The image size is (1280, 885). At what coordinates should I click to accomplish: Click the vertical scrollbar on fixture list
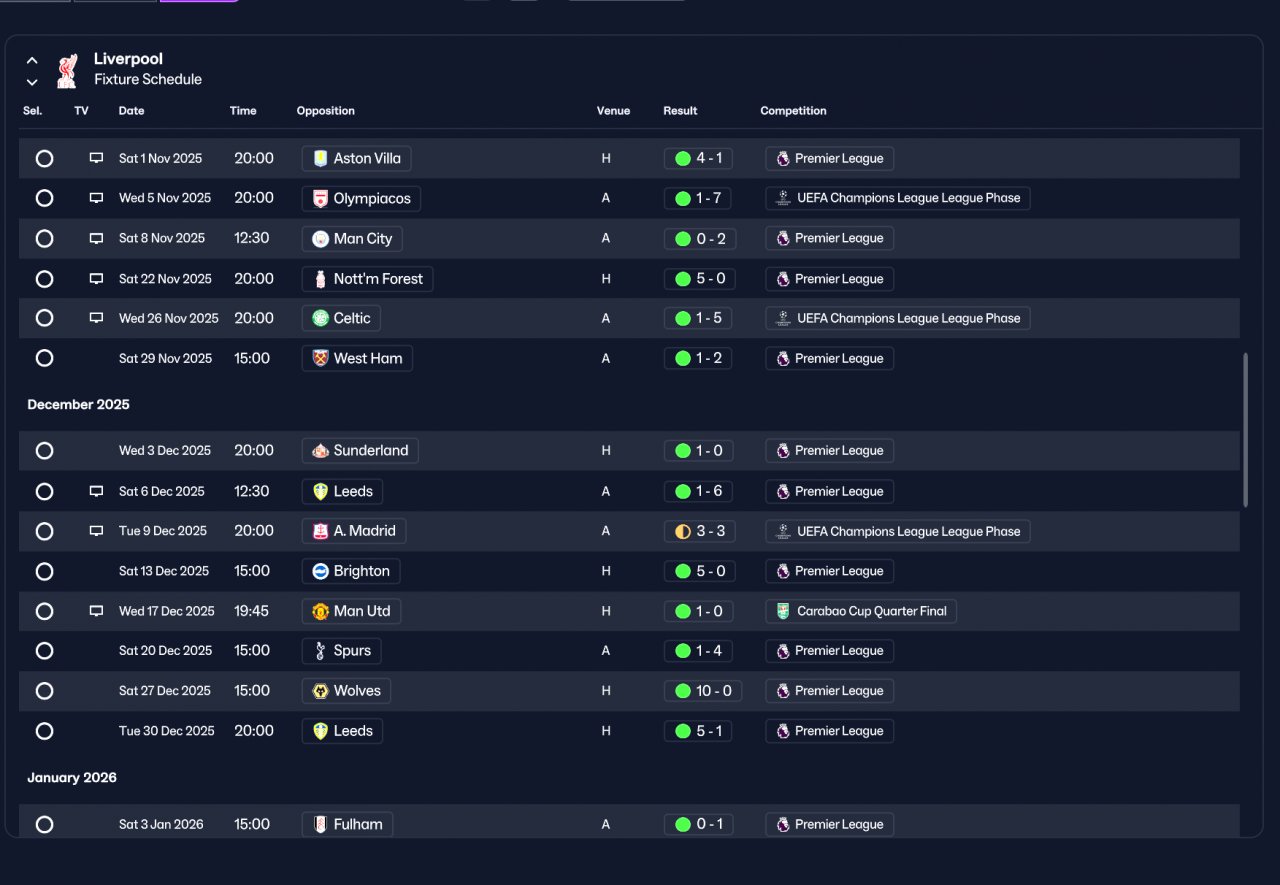point(1245,430)
